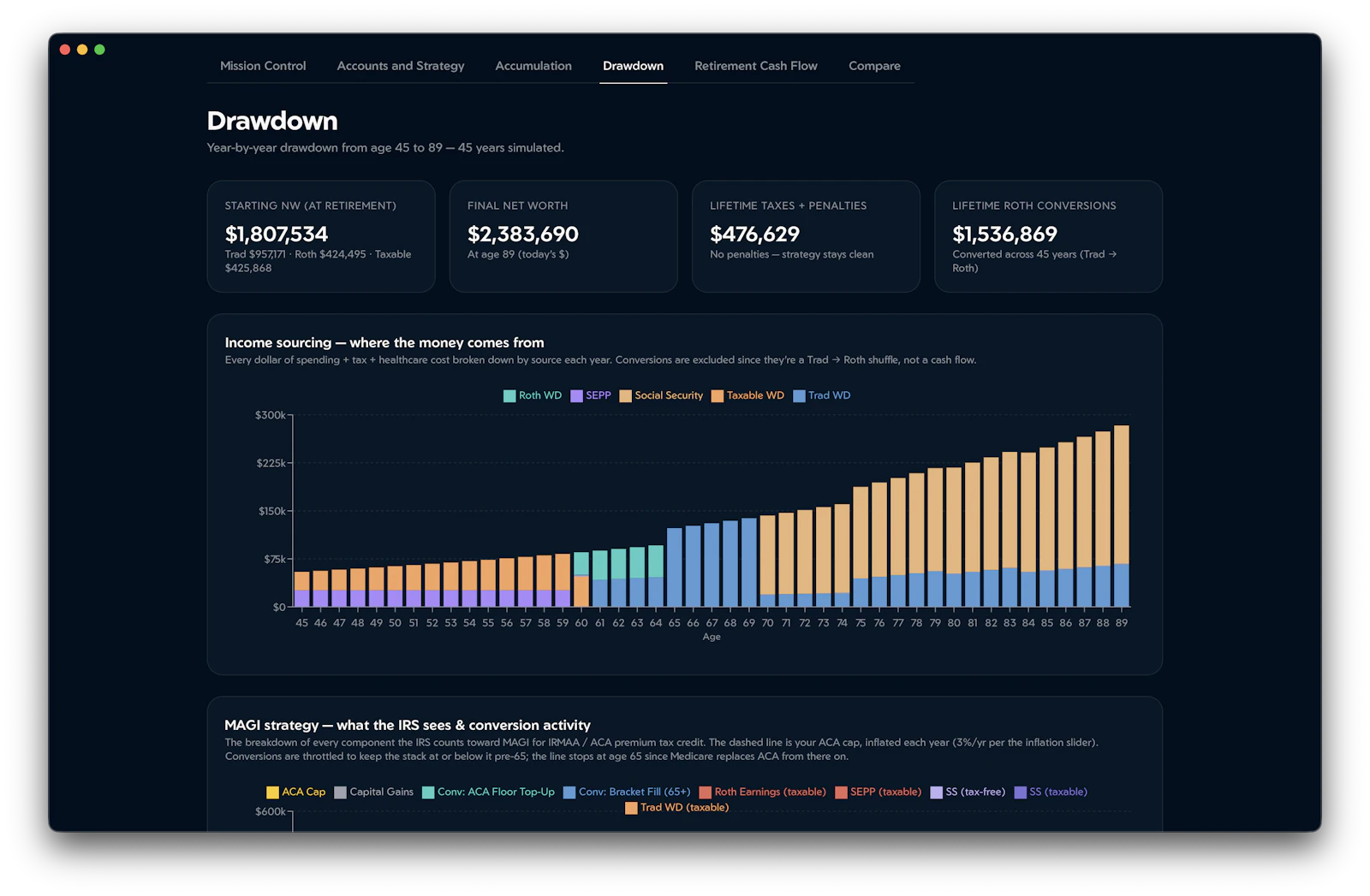Click the Conv: ACA Floor Top-Up legend swatch

tap(428, 792)
